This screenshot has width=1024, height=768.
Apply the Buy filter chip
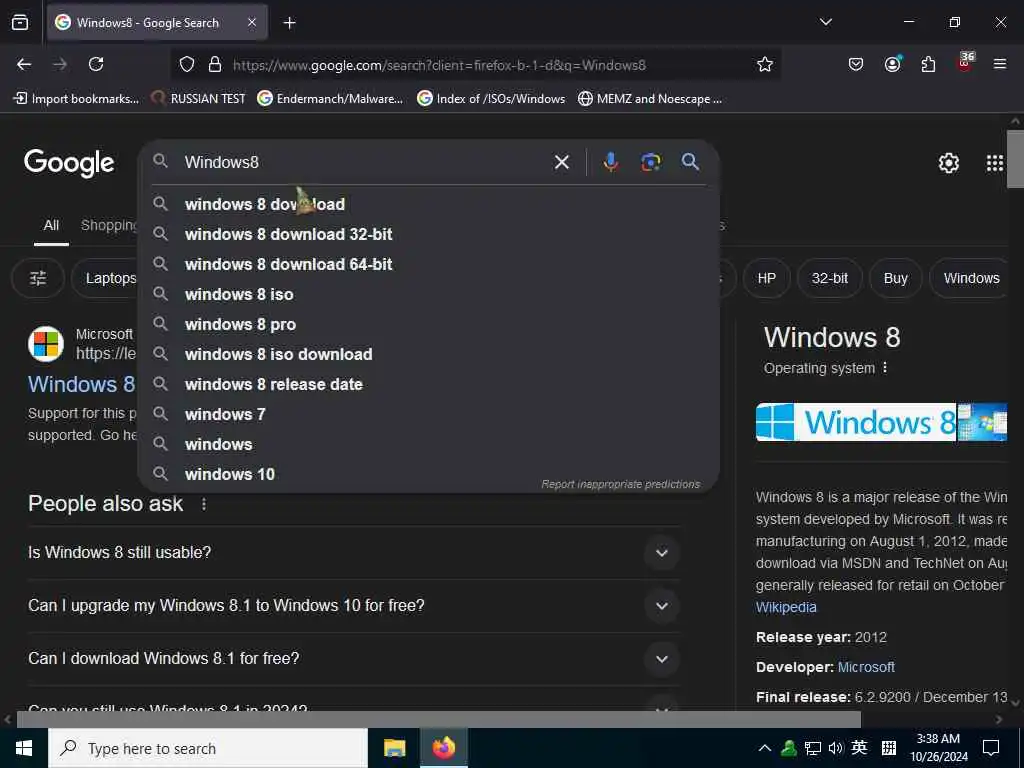895,278
